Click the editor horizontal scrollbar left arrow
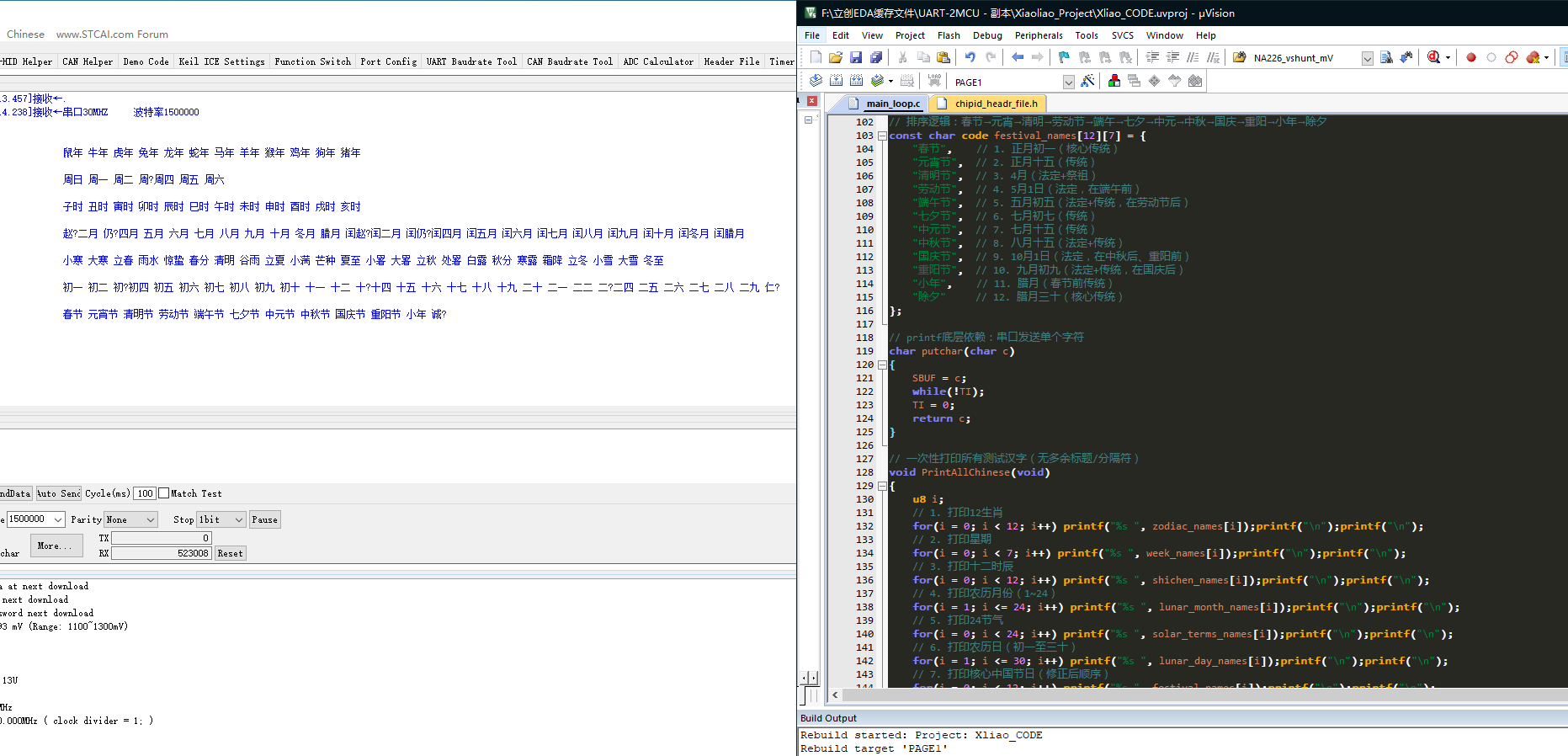The height and width of the screenshot is (756, 1568). pyautogui.click(x=835, y=695)
